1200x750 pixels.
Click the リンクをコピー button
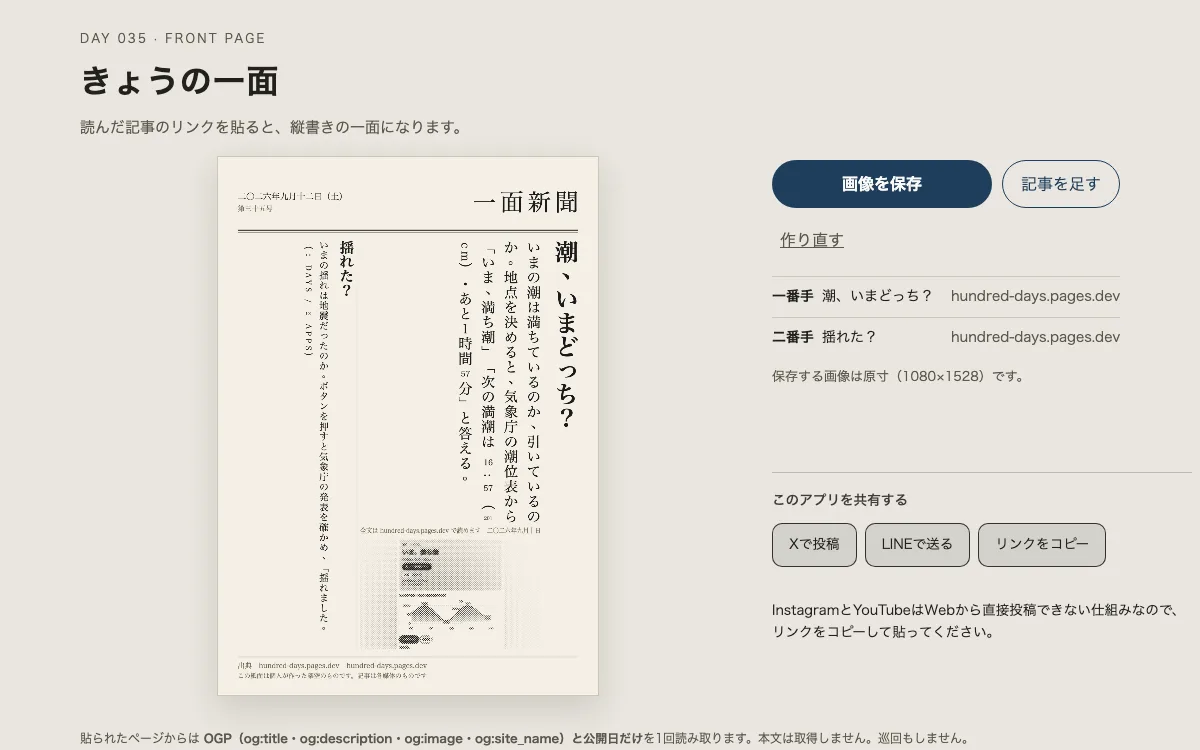coord(1041,545)
